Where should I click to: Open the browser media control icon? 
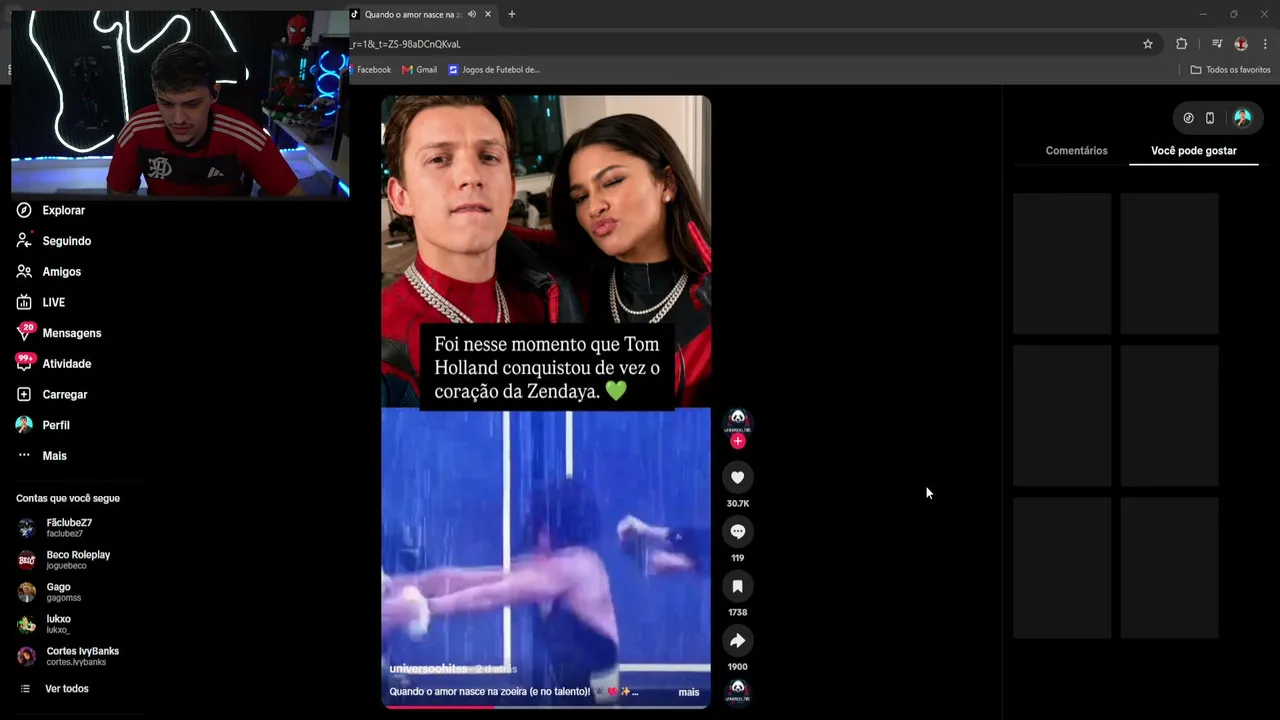pos(1217,44)
